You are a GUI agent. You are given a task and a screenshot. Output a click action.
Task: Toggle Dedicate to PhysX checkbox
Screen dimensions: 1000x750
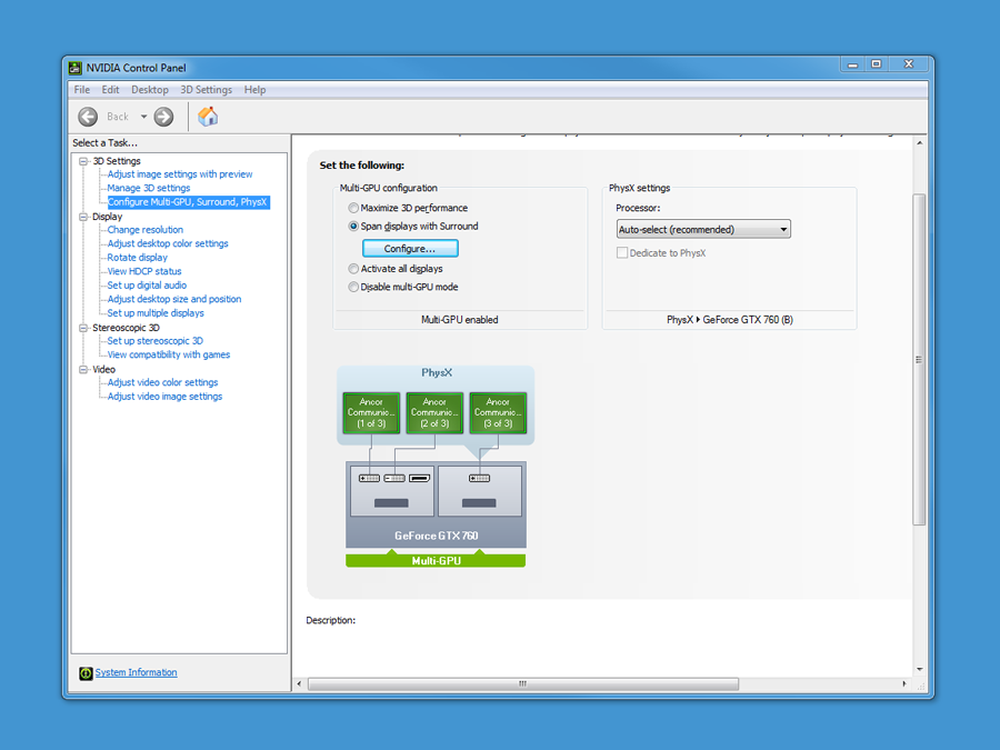622,253
